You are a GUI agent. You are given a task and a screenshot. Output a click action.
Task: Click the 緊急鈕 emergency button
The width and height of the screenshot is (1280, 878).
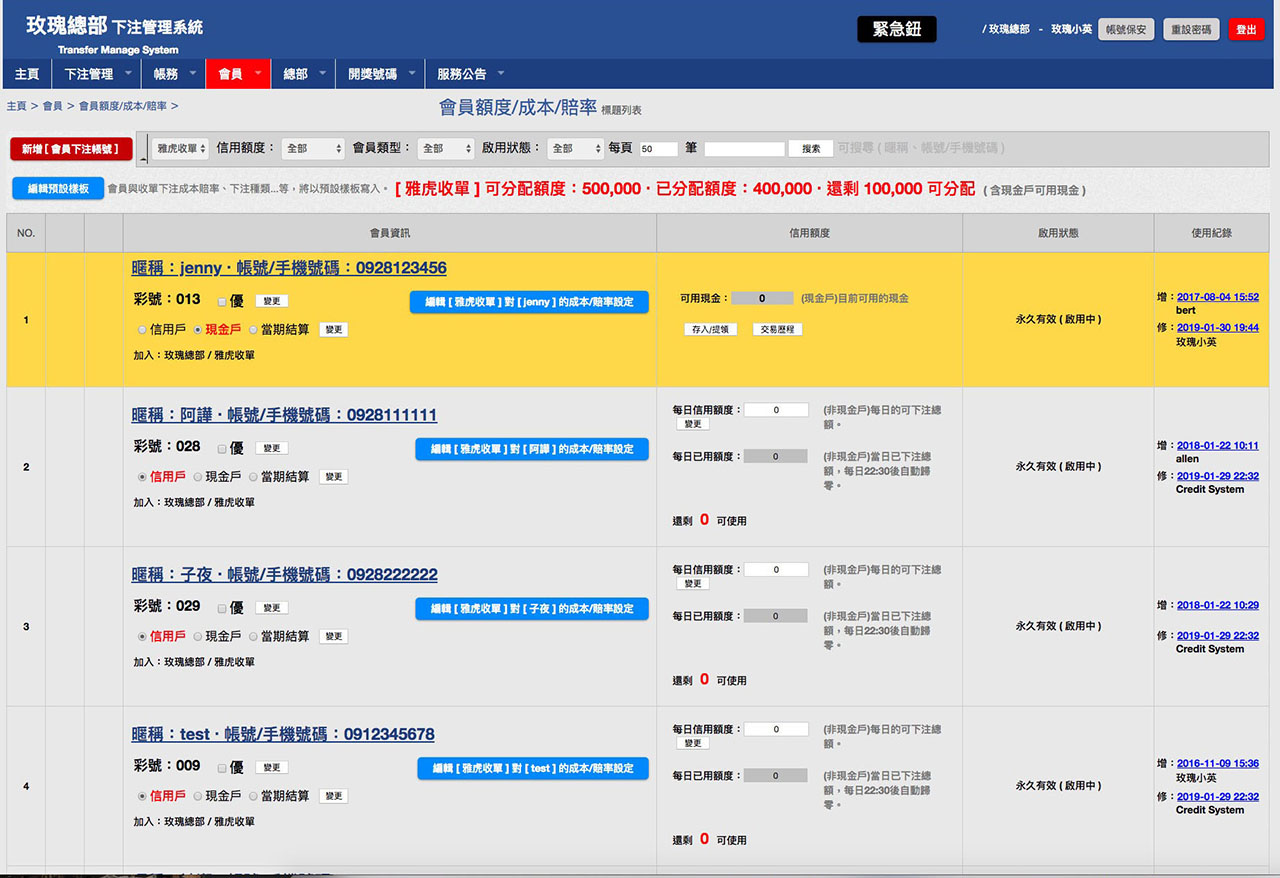[x=896, y=30]
